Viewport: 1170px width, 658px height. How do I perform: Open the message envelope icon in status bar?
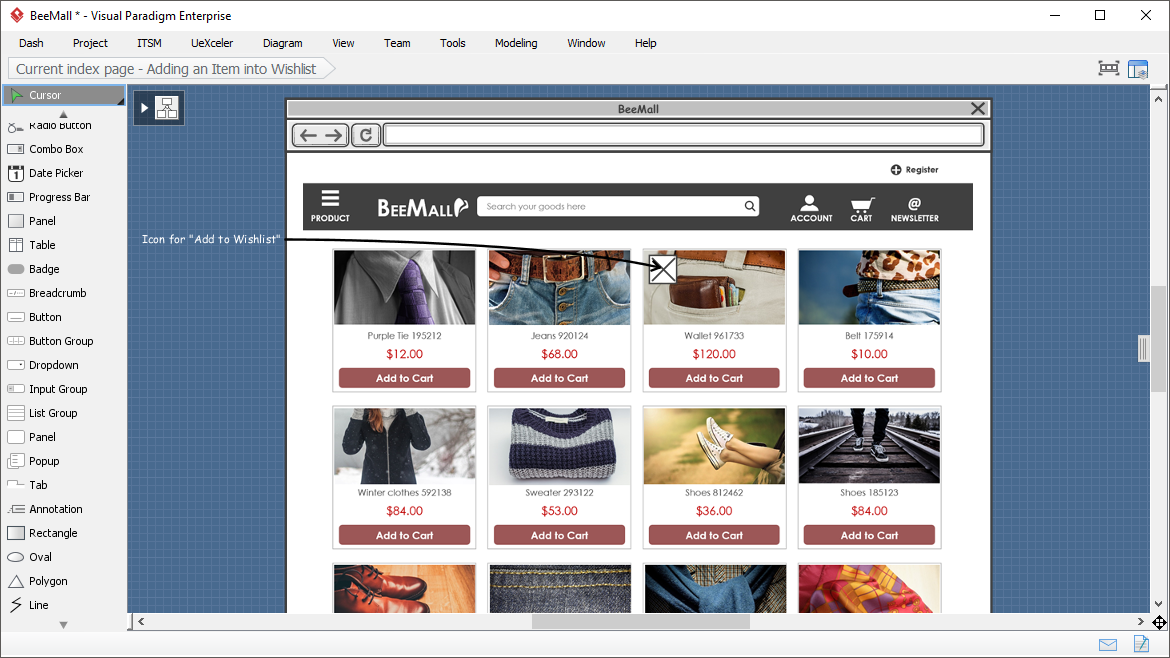coord(1108,645)
